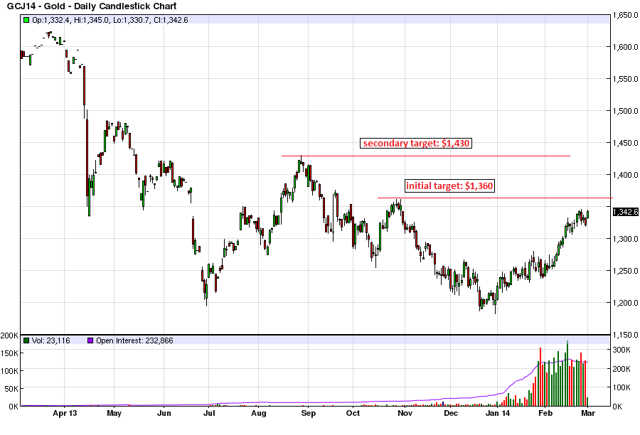
Task: Click the Jan 14 date axis label
Action: (x=498, y=413)
